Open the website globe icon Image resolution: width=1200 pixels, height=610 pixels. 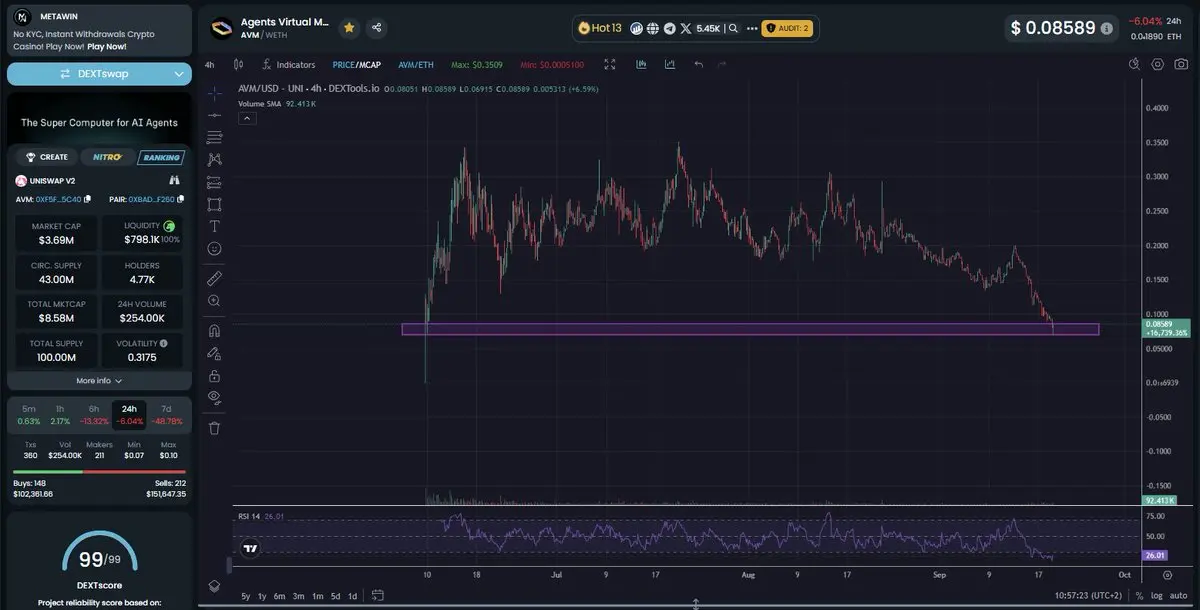click(652, 29)
